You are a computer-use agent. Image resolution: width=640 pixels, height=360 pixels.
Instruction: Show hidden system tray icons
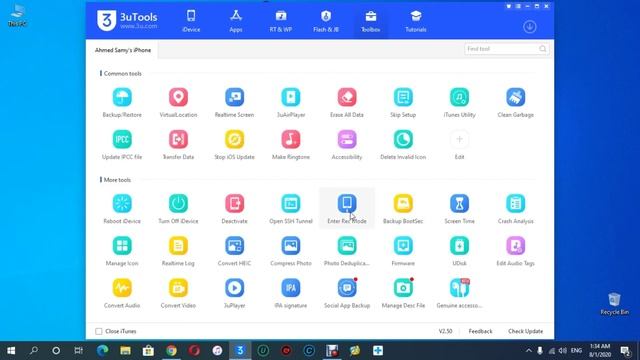(x=529, y=351)
